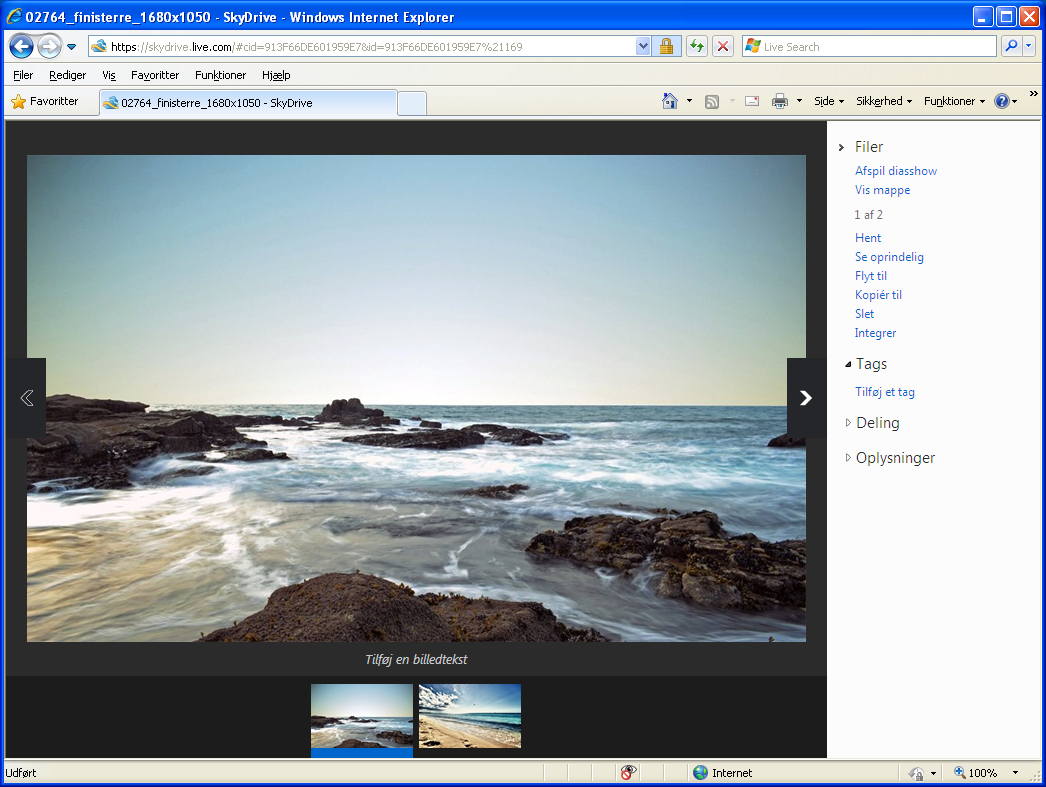Click the Refresh page icon
Image resolution: width=1046 pixels, height=787 pixels.
(x=696, y=47)
